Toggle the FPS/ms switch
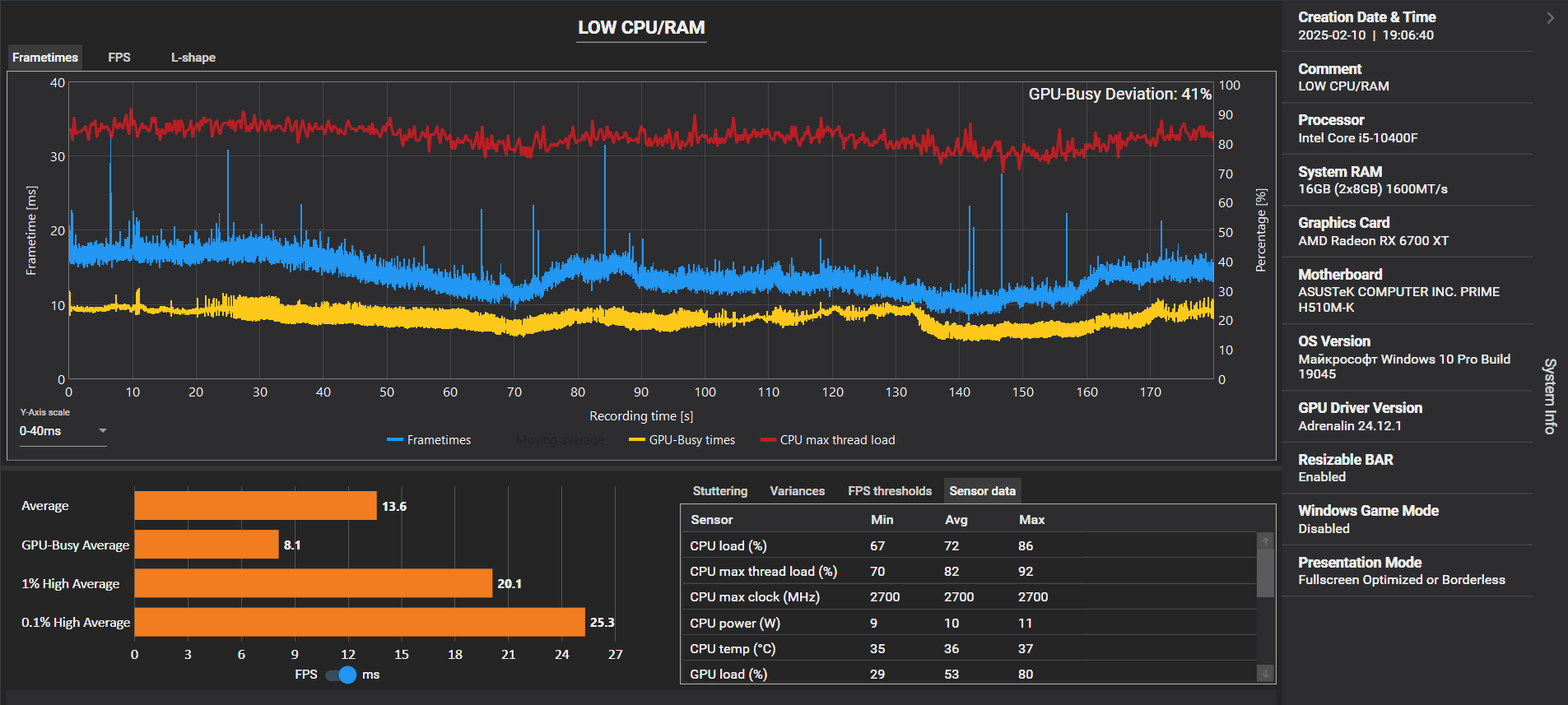 coord(341,675)
